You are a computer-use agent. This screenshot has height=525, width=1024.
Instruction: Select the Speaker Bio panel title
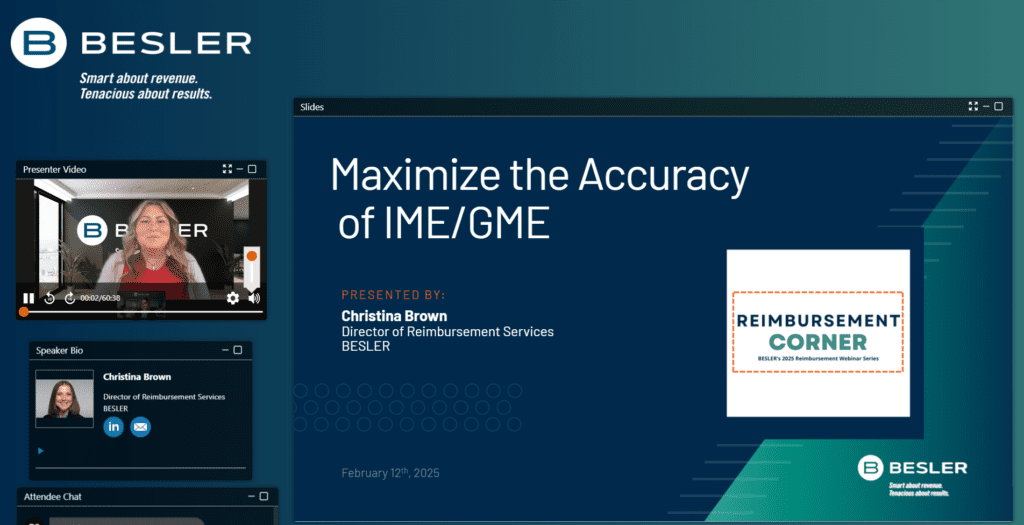point(59,351)
